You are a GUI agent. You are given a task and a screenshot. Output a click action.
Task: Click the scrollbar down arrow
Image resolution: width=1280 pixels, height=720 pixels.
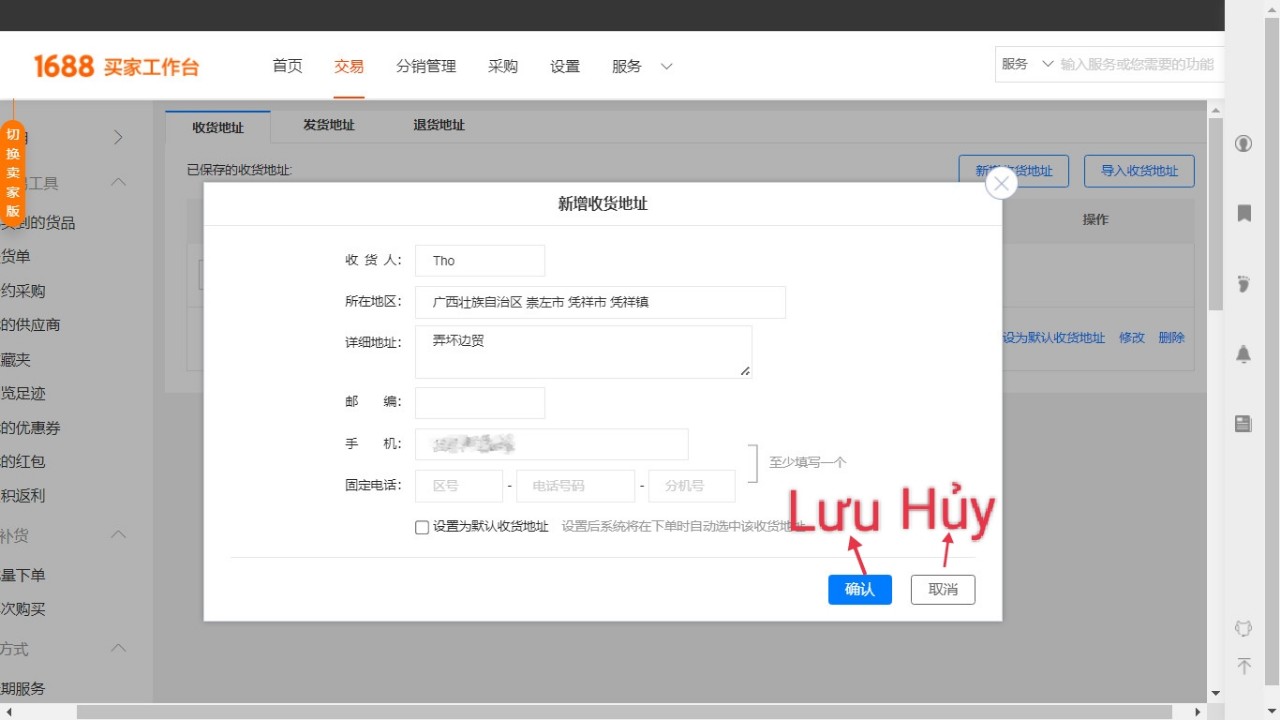1216,693
